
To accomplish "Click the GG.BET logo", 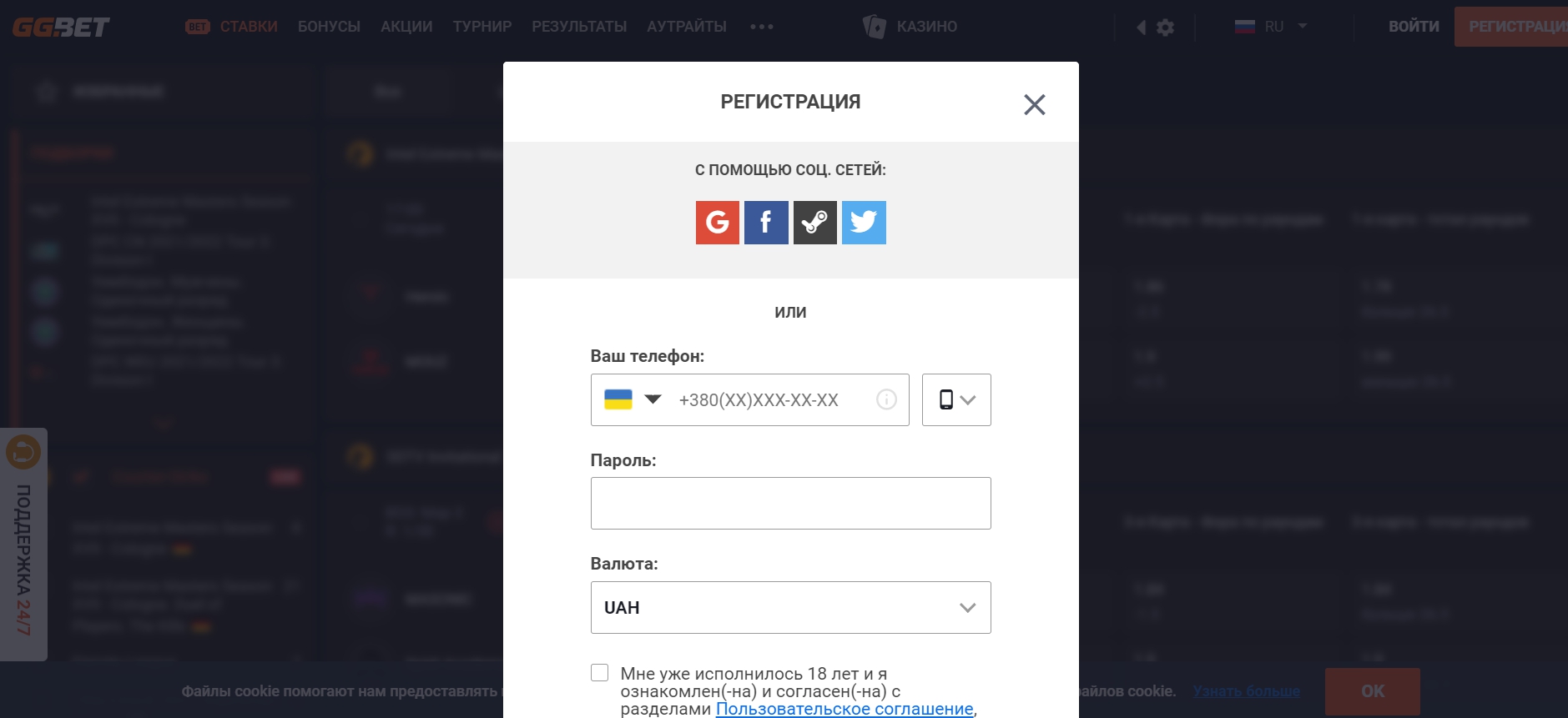I will coord(61,28).
